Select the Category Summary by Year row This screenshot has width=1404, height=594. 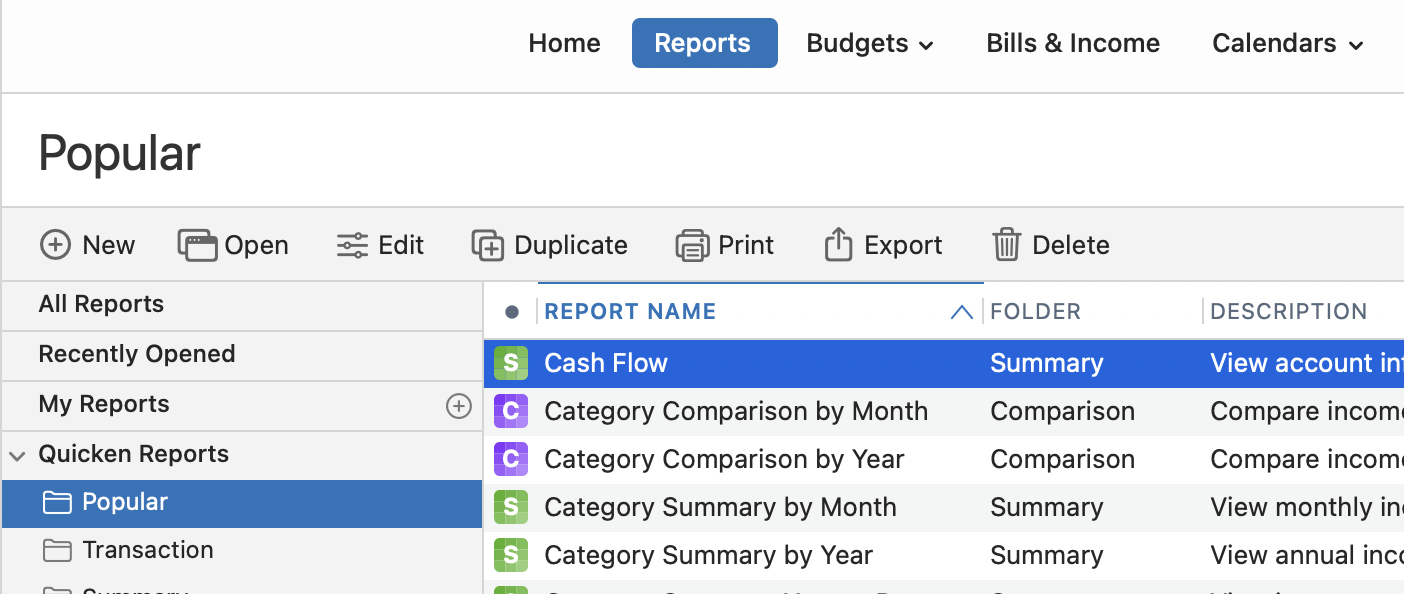coord(708,555)
